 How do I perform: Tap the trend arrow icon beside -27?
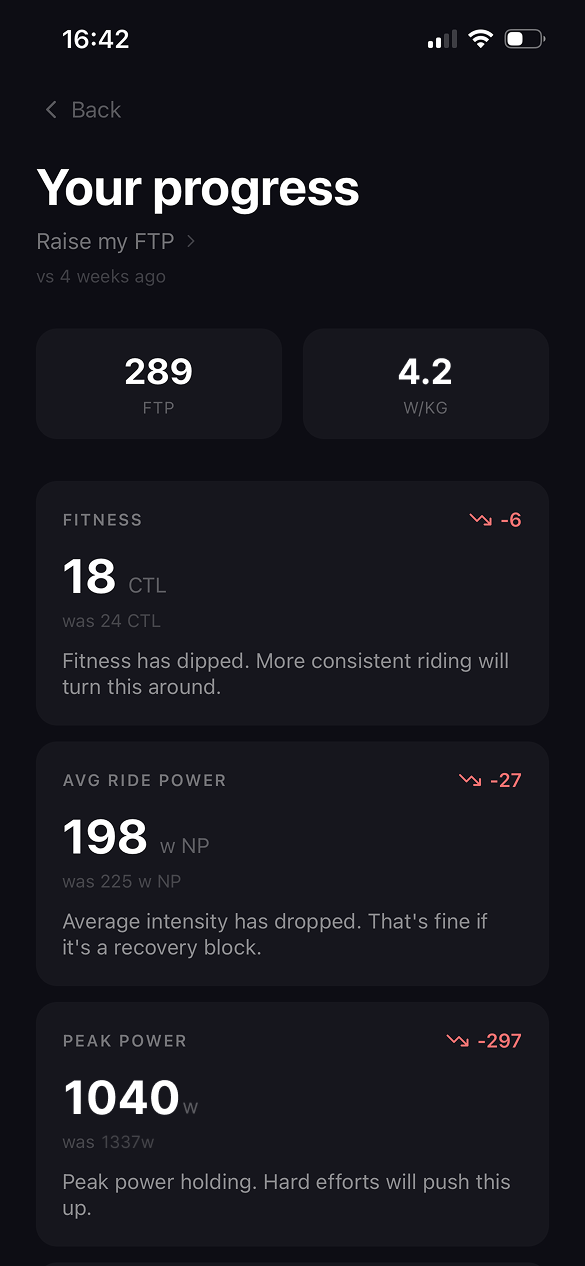tap(471, 779)
